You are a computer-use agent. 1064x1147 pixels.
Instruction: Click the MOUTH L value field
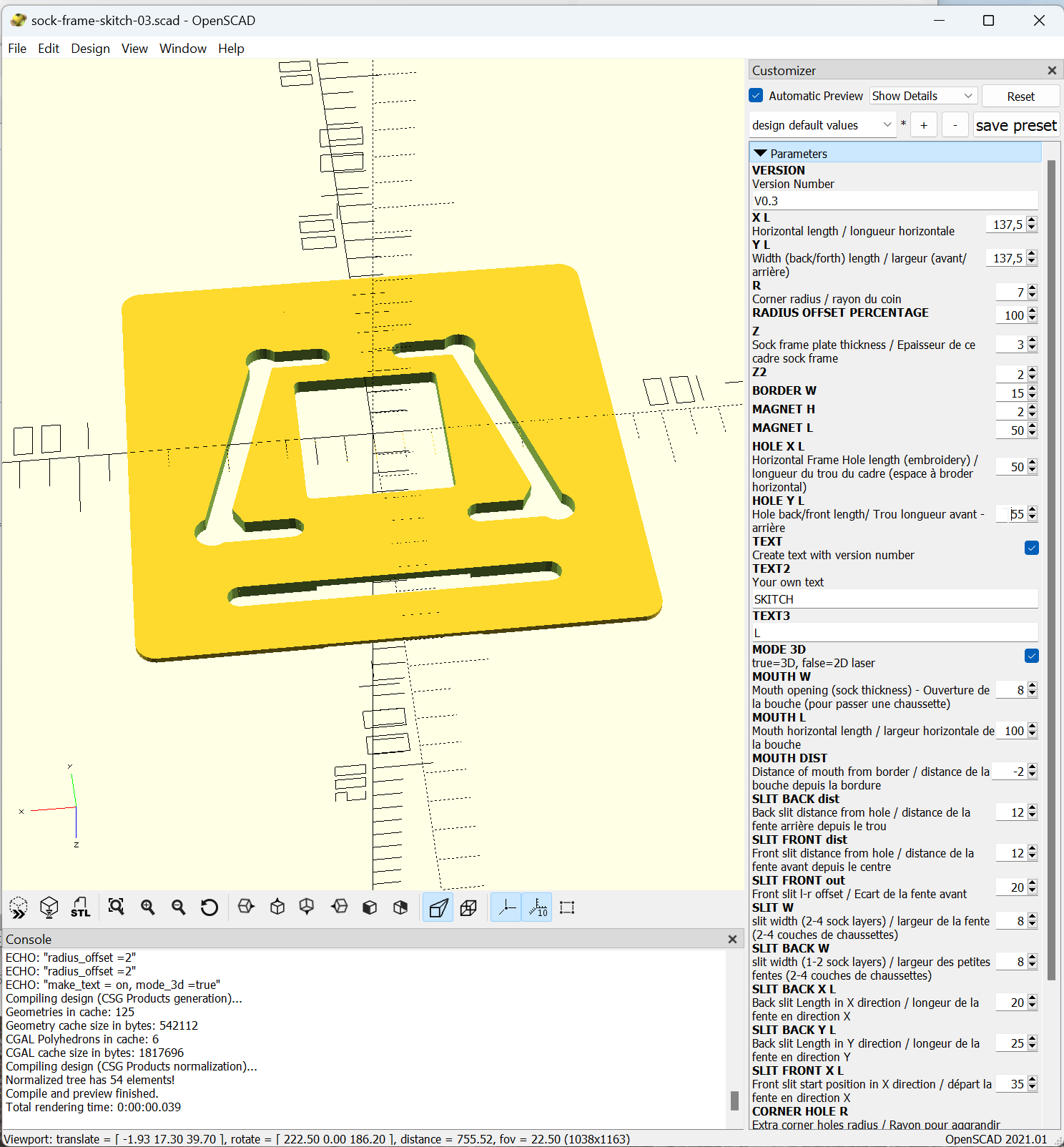(x=1011, y=731)
